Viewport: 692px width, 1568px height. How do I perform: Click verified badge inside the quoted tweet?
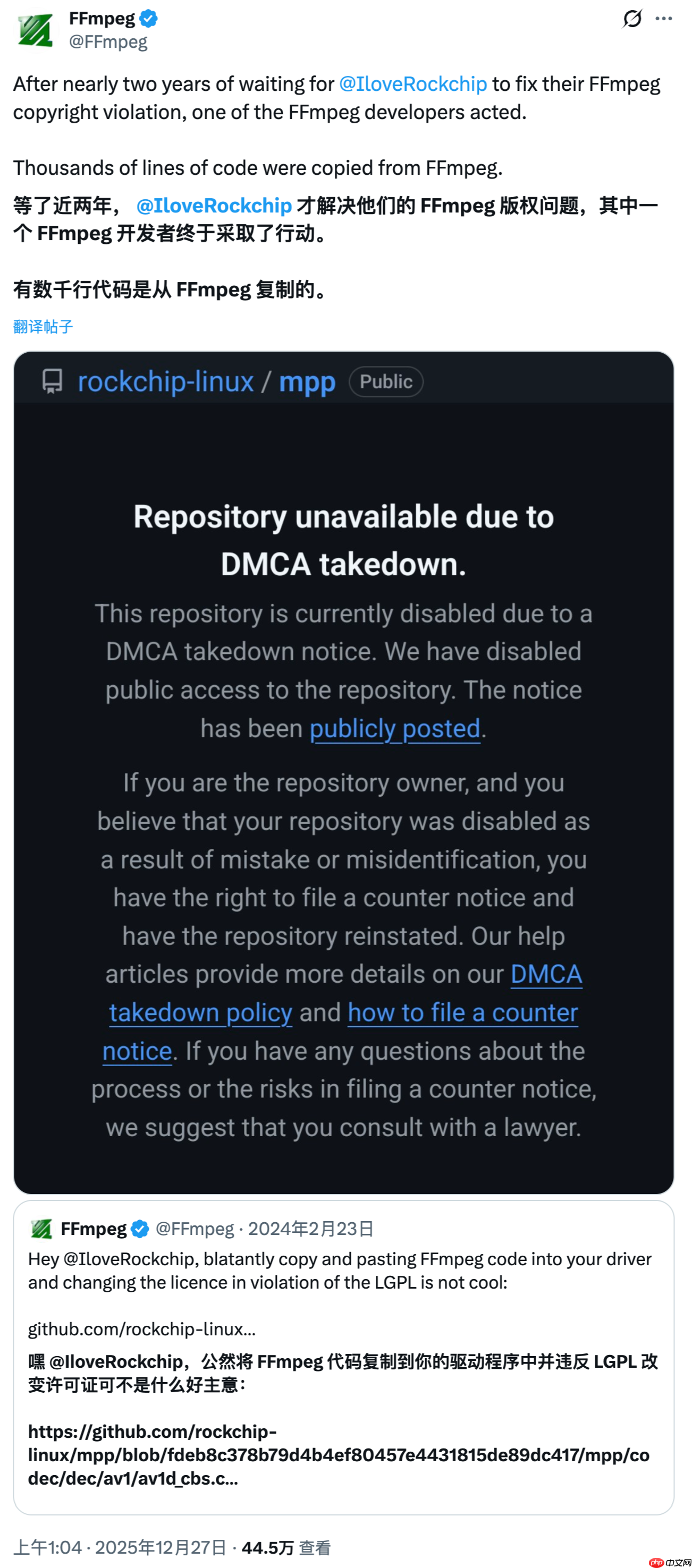[139, 1229]
